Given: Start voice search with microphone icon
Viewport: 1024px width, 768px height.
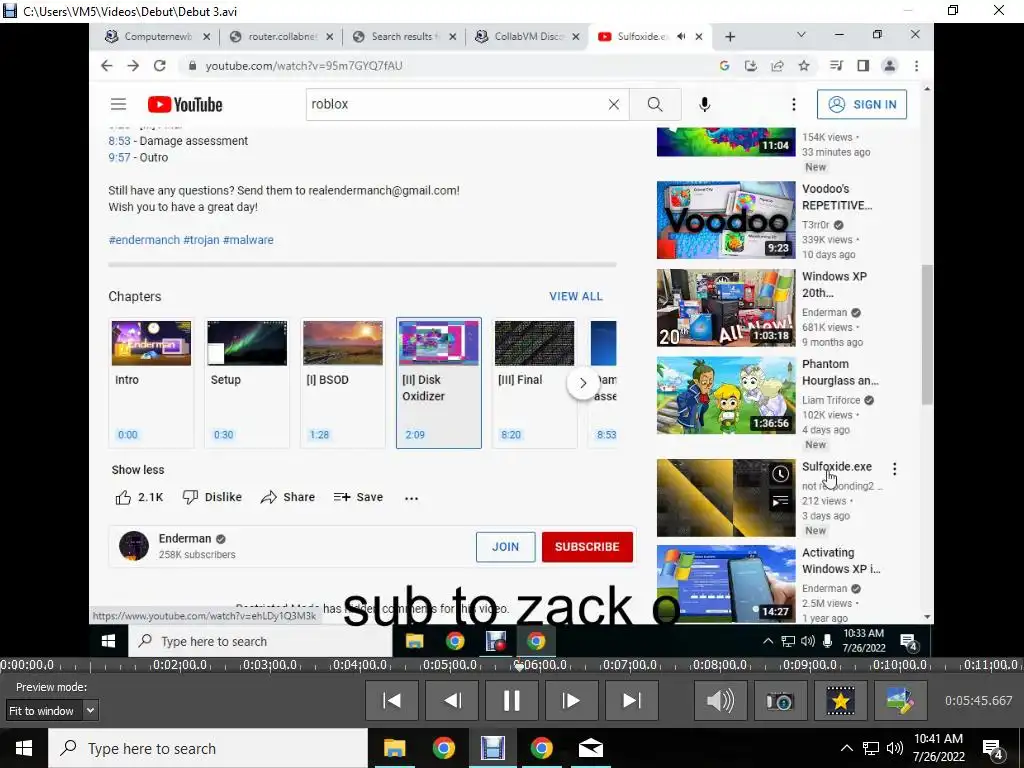Looking at the screenshot, I should 705,104.
